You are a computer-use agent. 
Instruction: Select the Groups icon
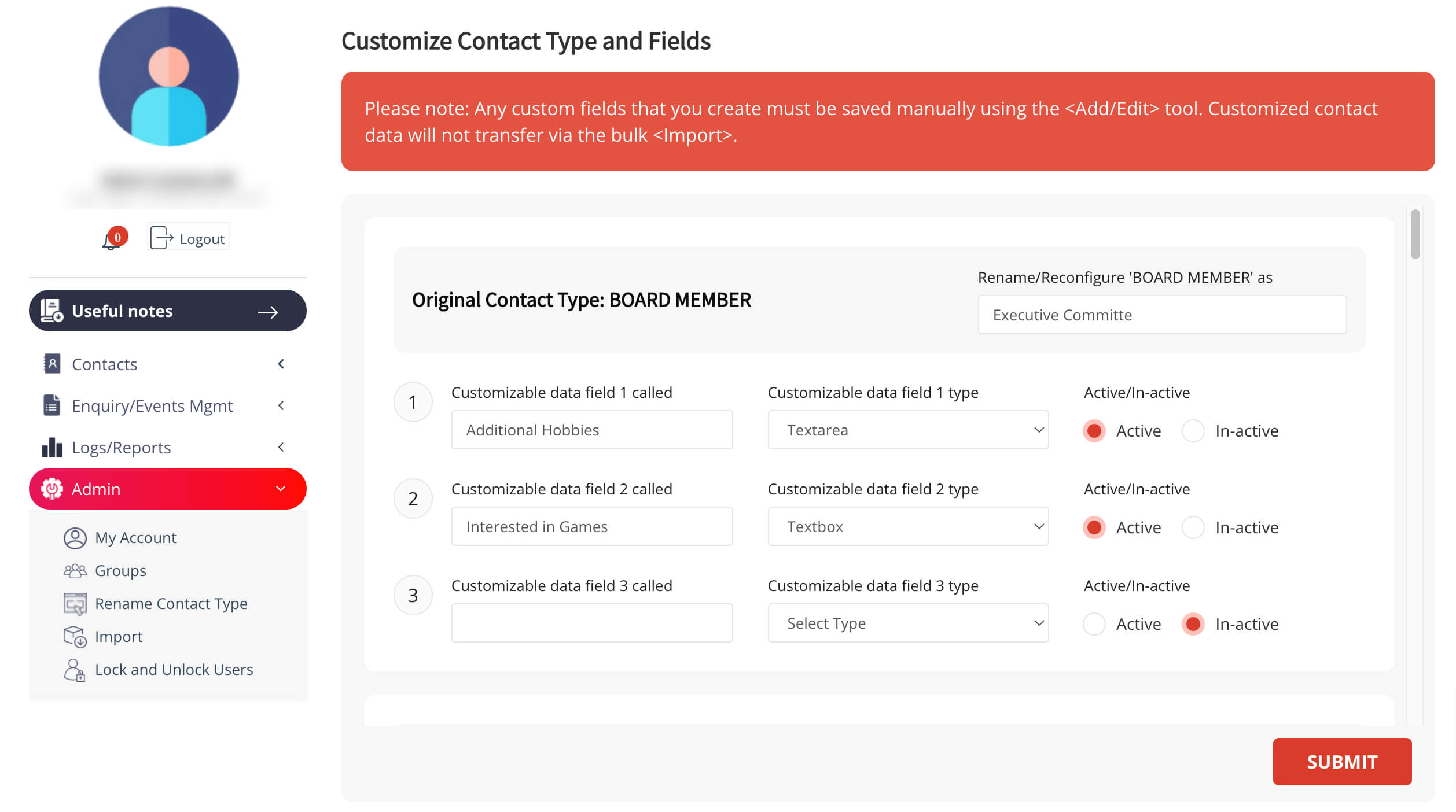pos(75,570)
